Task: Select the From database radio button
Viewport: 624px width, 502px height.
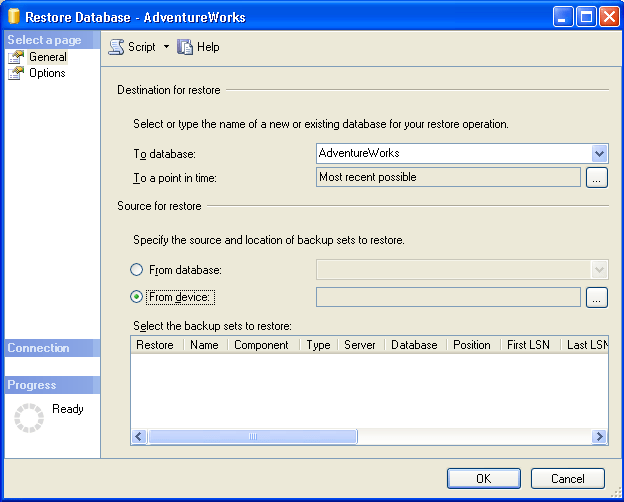Action: (136, 270)
